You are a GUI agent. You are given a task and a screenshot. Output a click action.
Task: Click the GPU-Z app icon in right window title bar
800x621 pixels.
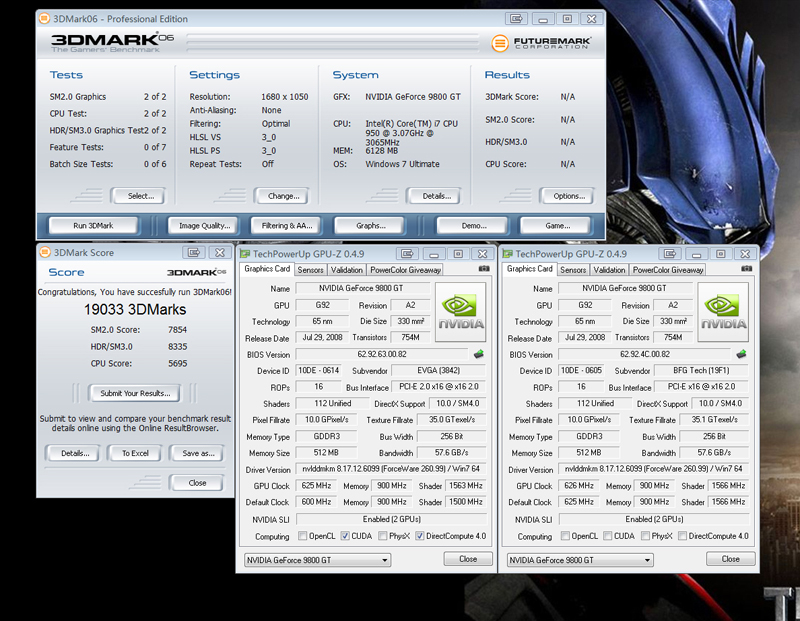click(508, 254)
